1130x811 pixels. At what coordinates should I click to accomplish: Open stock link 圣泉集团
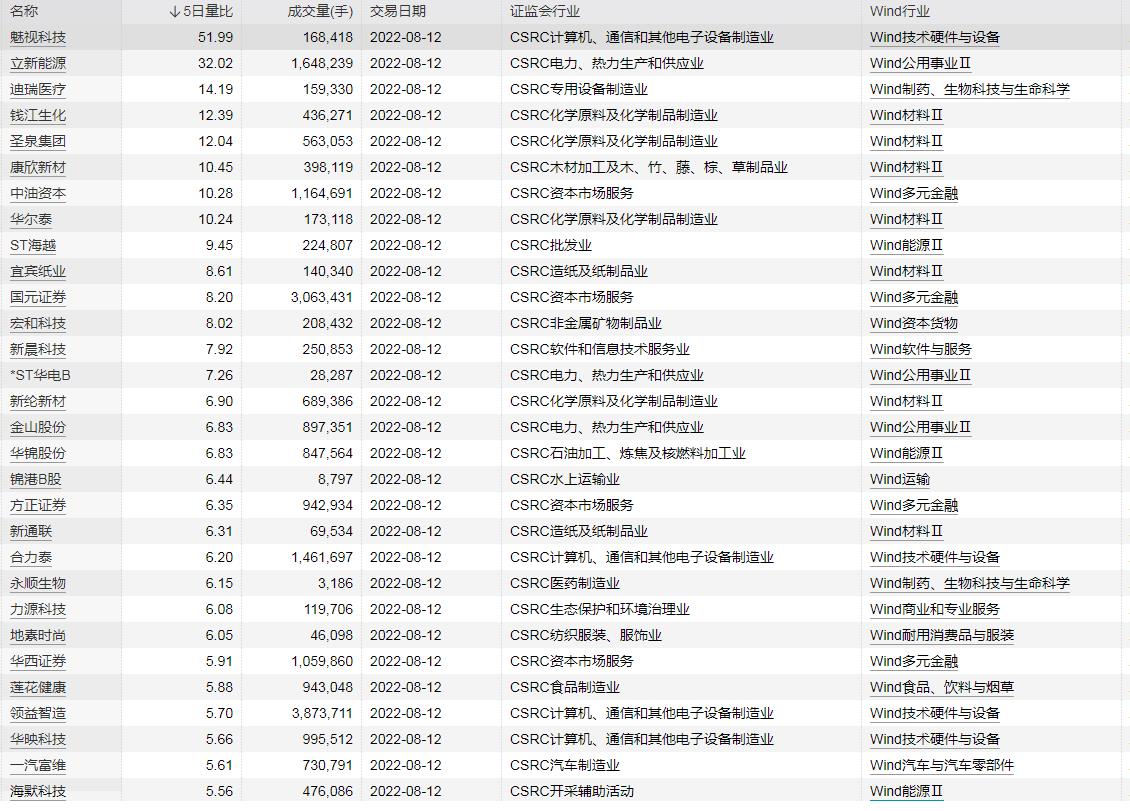pos(38,141)
